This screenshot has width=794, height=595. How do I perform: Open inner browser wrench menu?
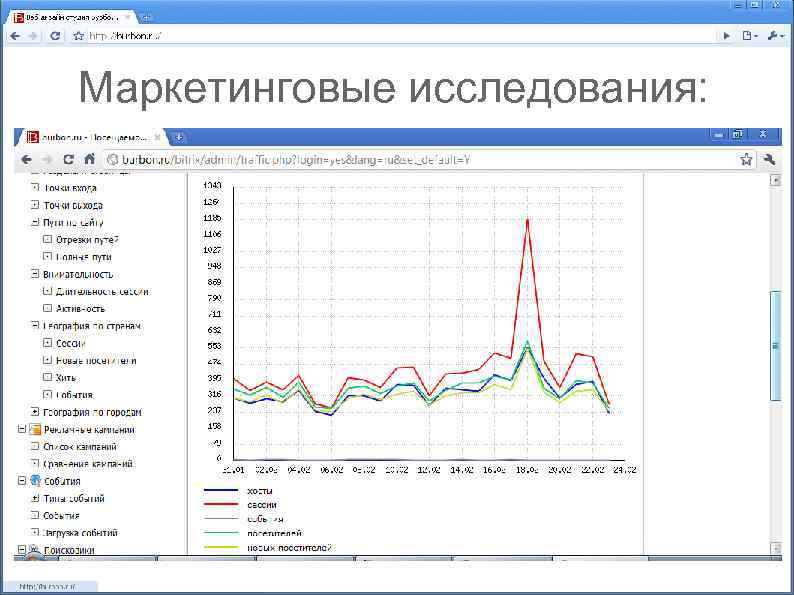(x=770, y=160)
